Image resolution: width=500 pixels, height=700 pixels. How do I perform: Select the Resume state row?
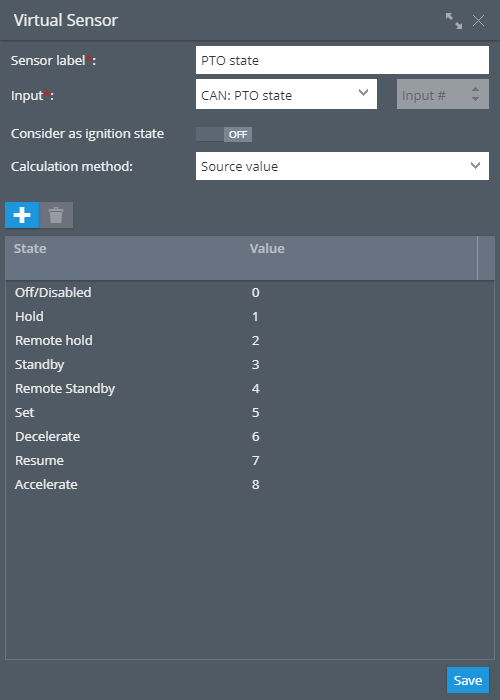(x=250, y=461)
